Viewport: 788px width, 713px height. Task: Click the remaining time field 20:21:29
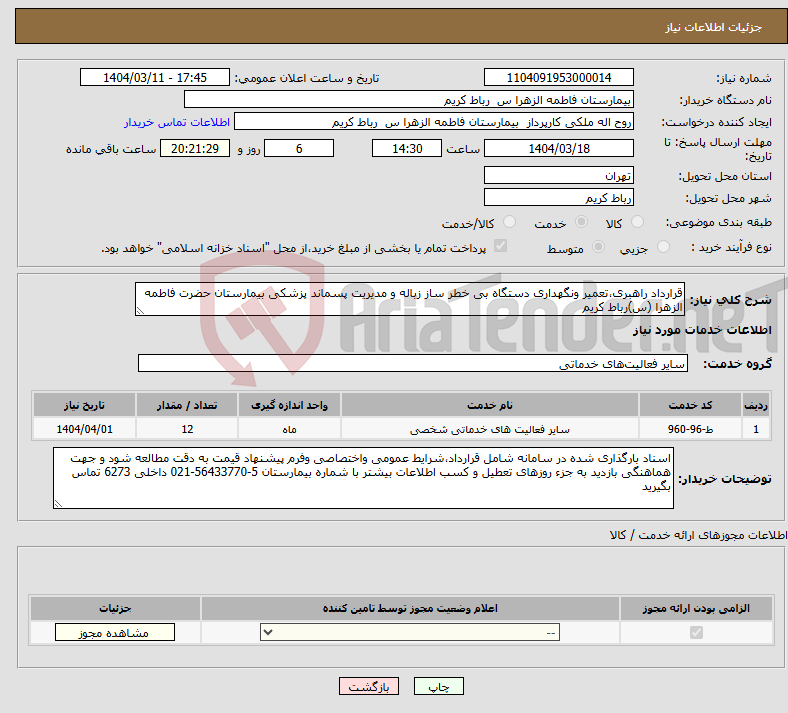pos(195,148)
